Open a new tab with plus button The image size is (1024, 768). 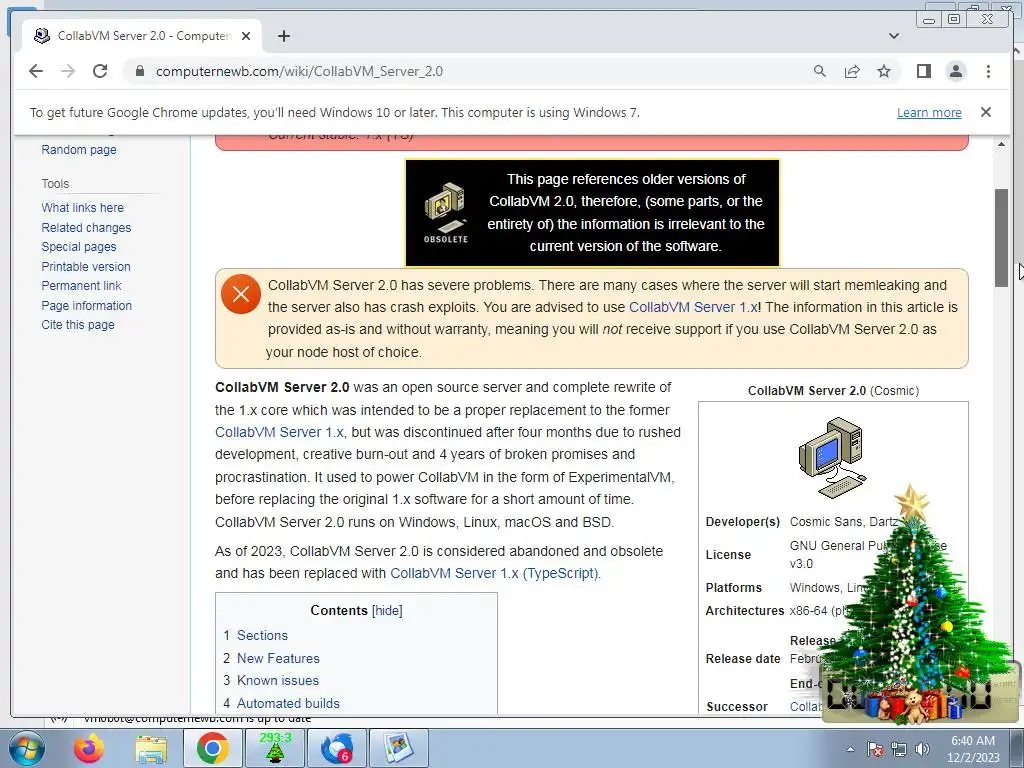pos(283,36)
